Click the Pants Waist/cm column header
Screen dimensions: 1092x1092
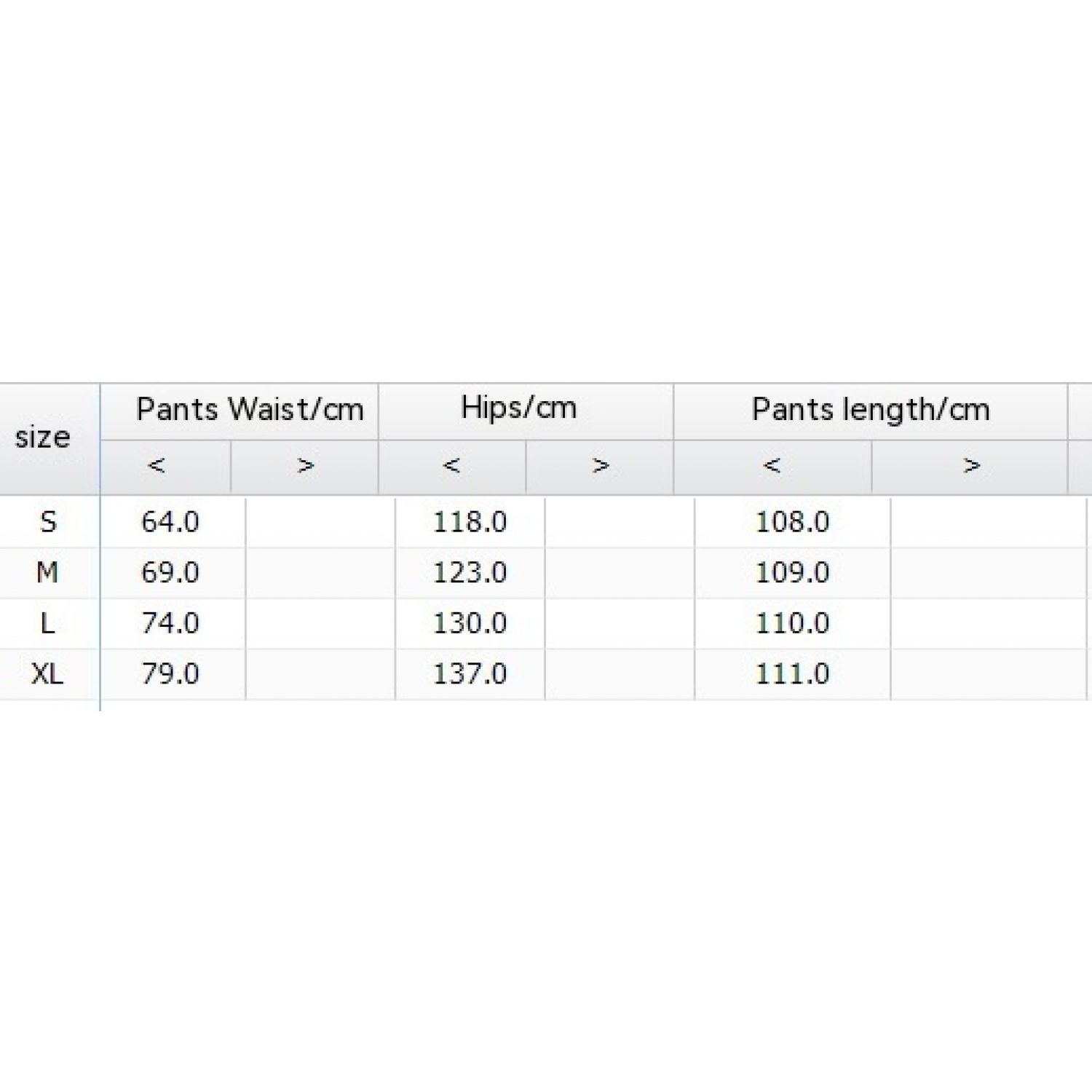coord(250,410)
